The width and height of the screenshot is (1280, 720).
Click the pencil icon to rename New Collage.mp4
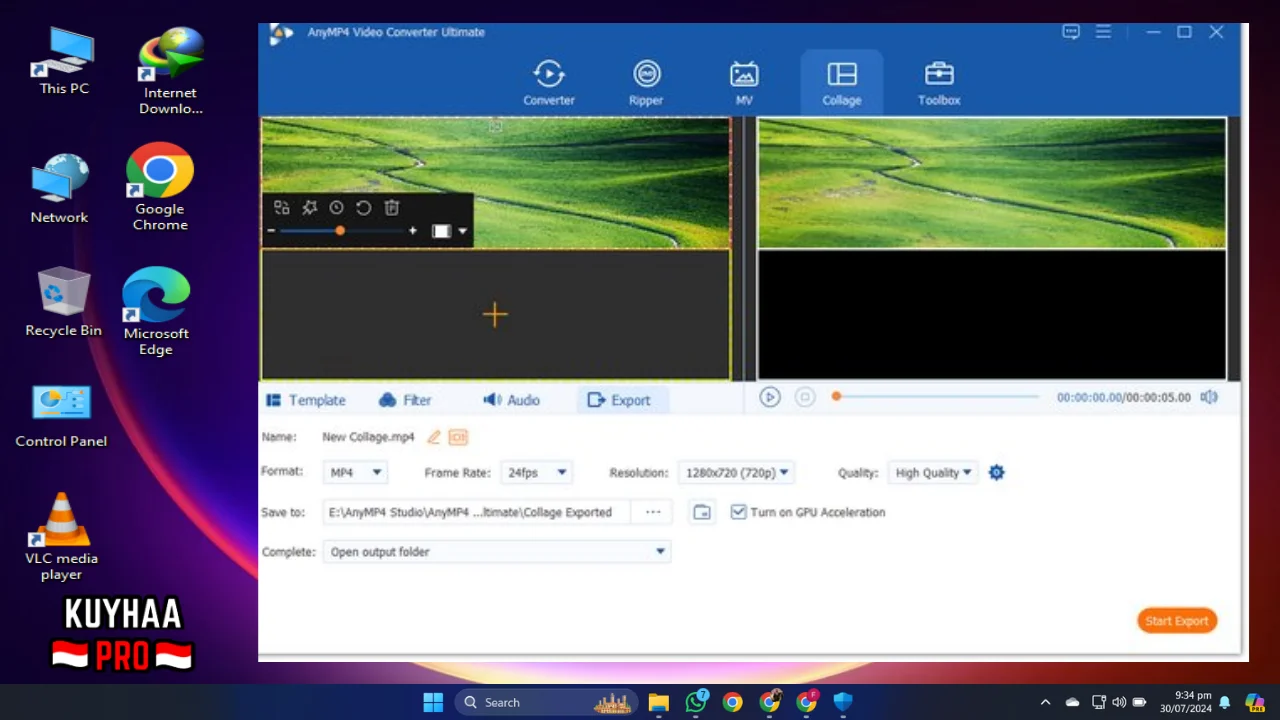pyautogui.click(x=434, y=437)
